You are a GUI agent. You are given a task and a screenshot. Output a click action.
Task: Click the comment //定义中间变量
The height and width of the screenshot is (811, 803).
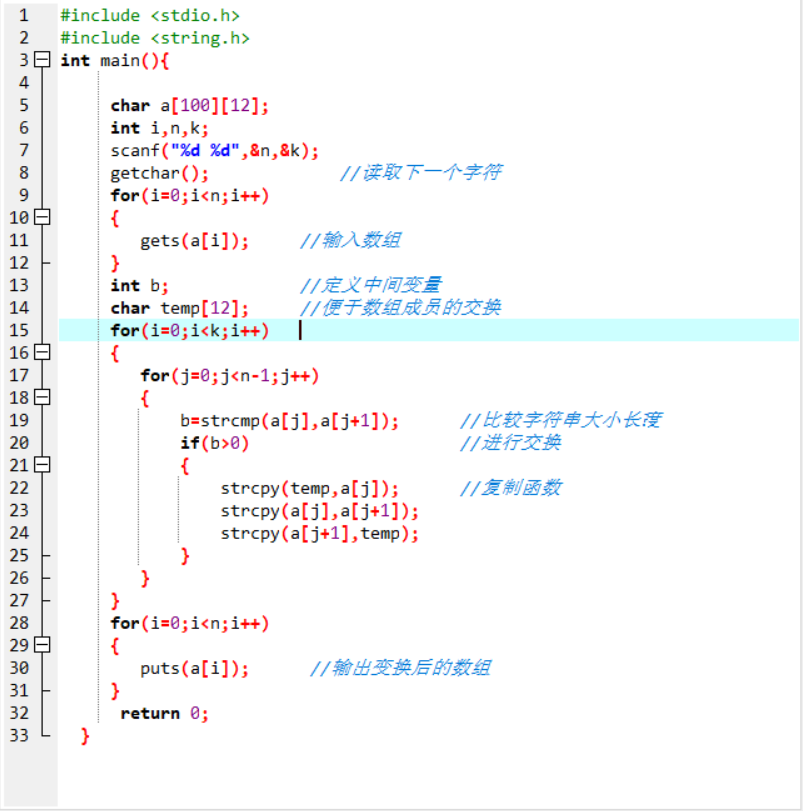pos(371,285)
